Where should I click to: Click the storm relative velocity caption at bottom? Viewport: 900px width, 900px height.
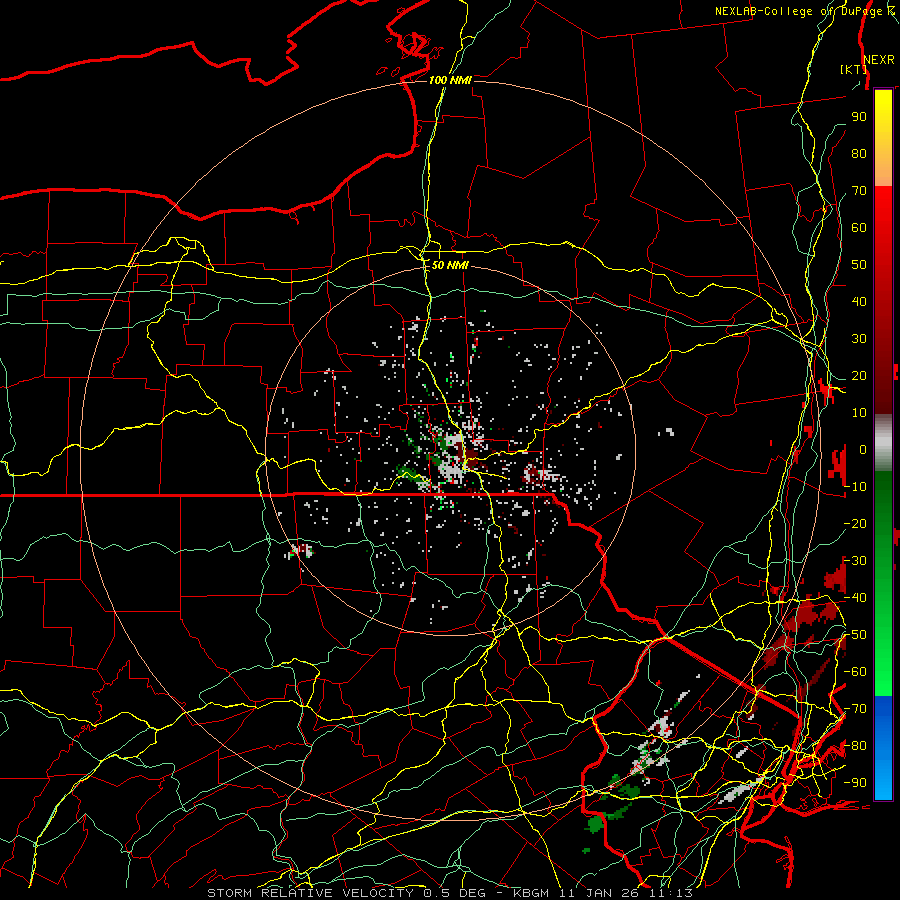click(x=450, y=893)
